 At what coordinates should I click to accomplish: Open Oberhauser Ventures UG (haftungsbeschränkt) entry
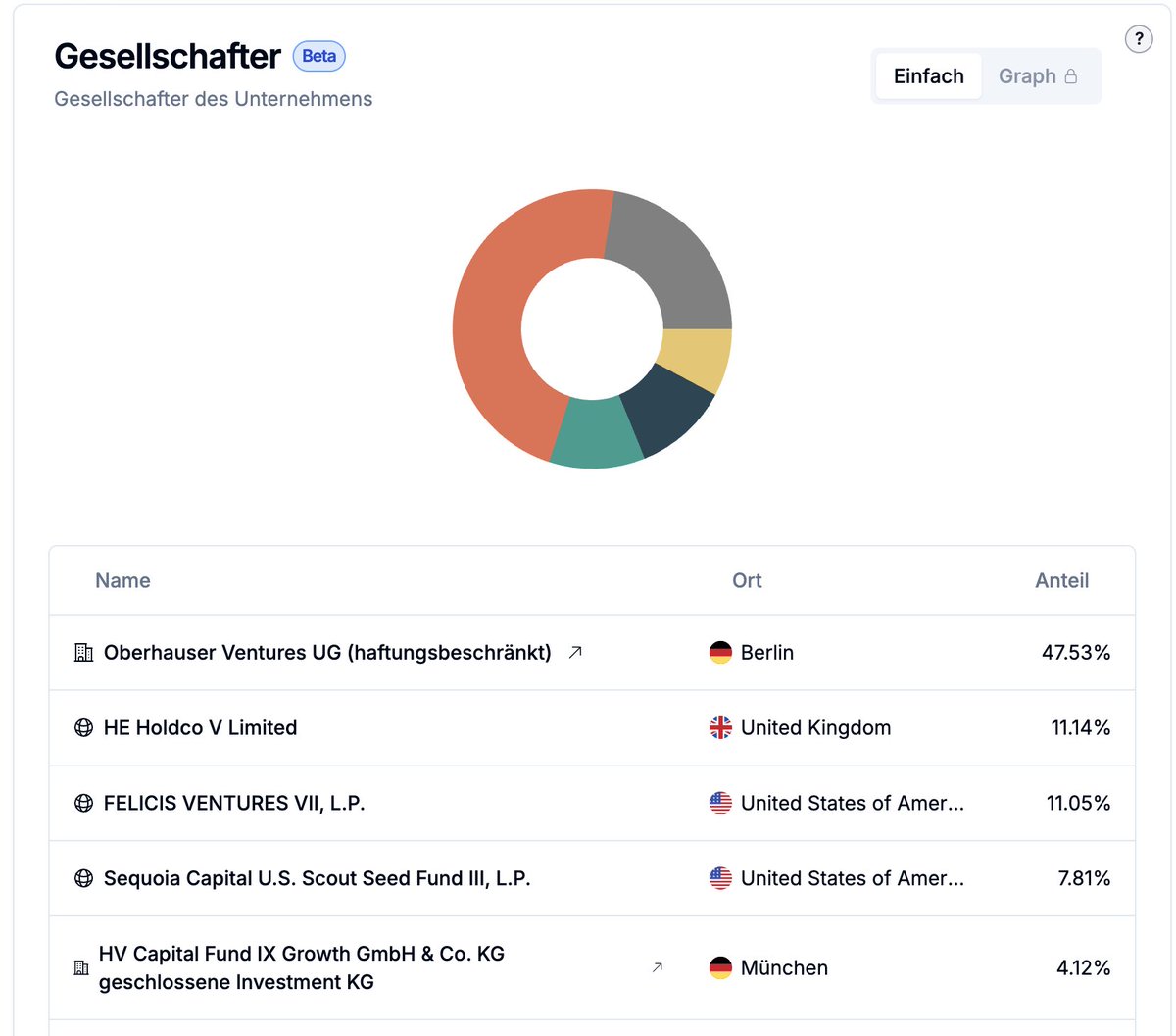point(327,652)
